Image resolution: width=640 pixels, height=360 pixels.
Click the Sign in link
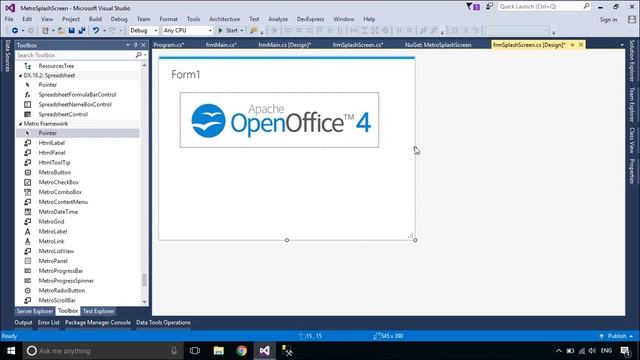(x=608, y=20)
